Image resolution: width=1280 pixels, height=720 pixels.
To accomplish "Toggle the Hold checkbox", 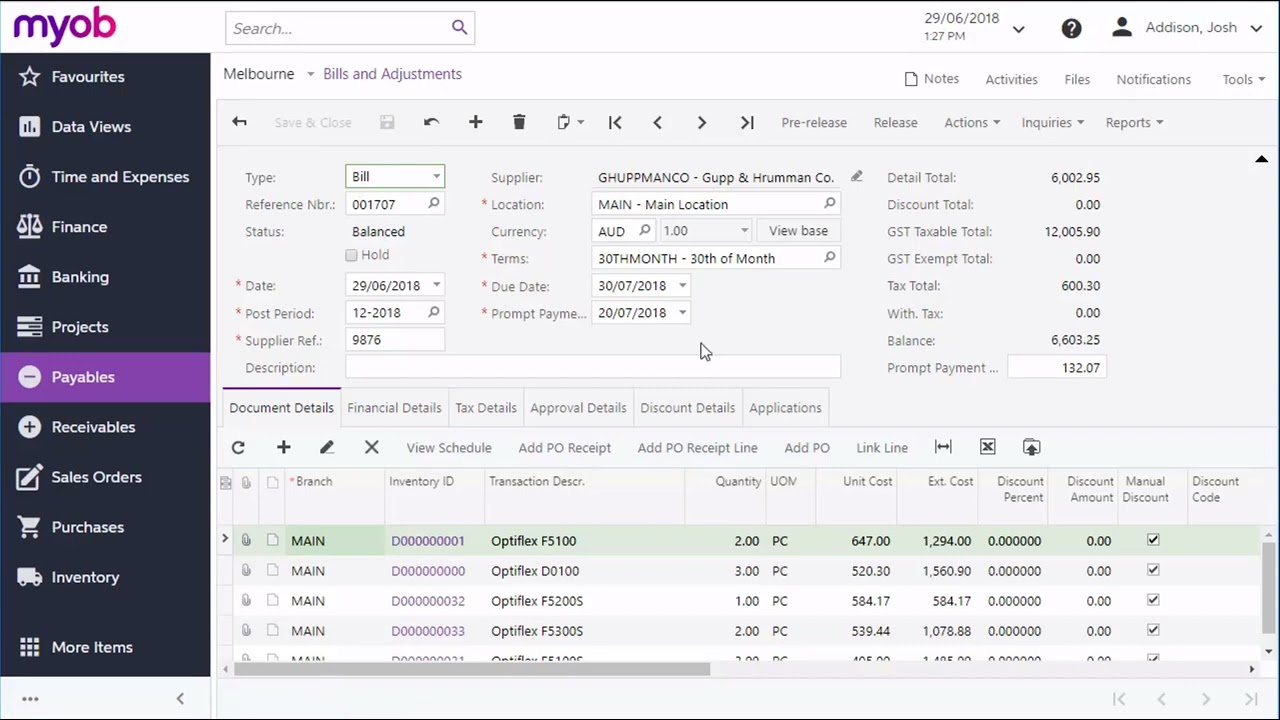I will point(351,255).
